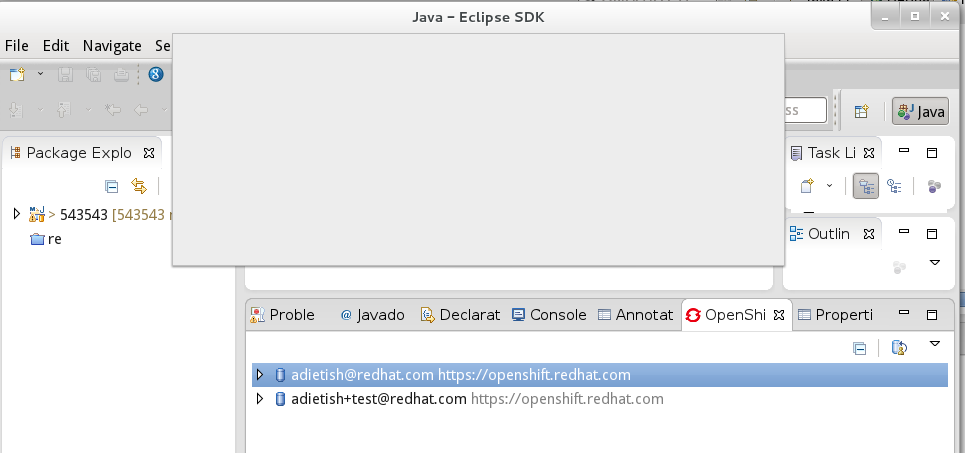Switch to the Java perspective button
Viewport: 965px width, 453px height.
(x=921, y=111)
